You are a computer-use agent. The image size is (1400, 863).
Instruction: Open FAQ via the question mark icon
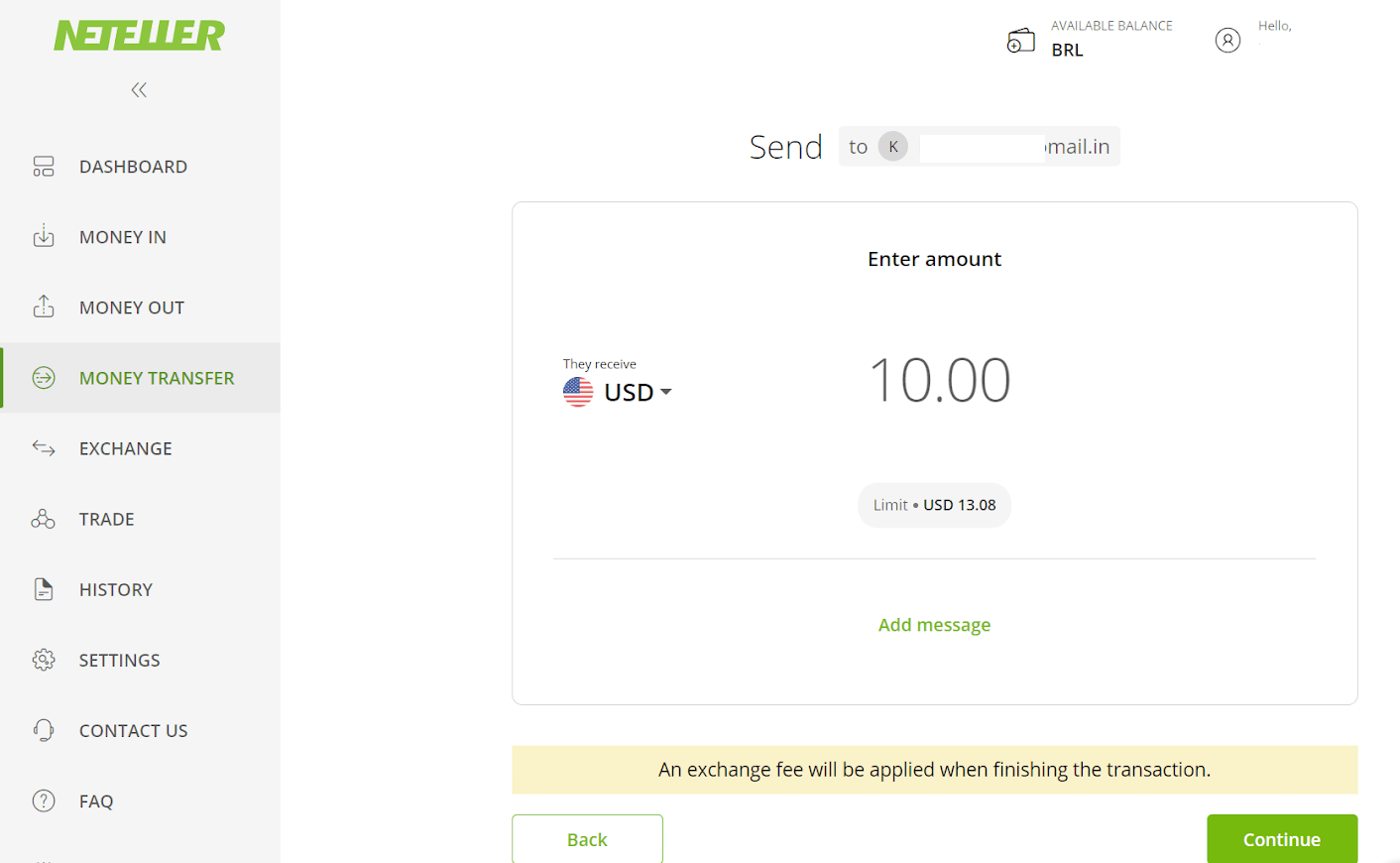point(44,801)
